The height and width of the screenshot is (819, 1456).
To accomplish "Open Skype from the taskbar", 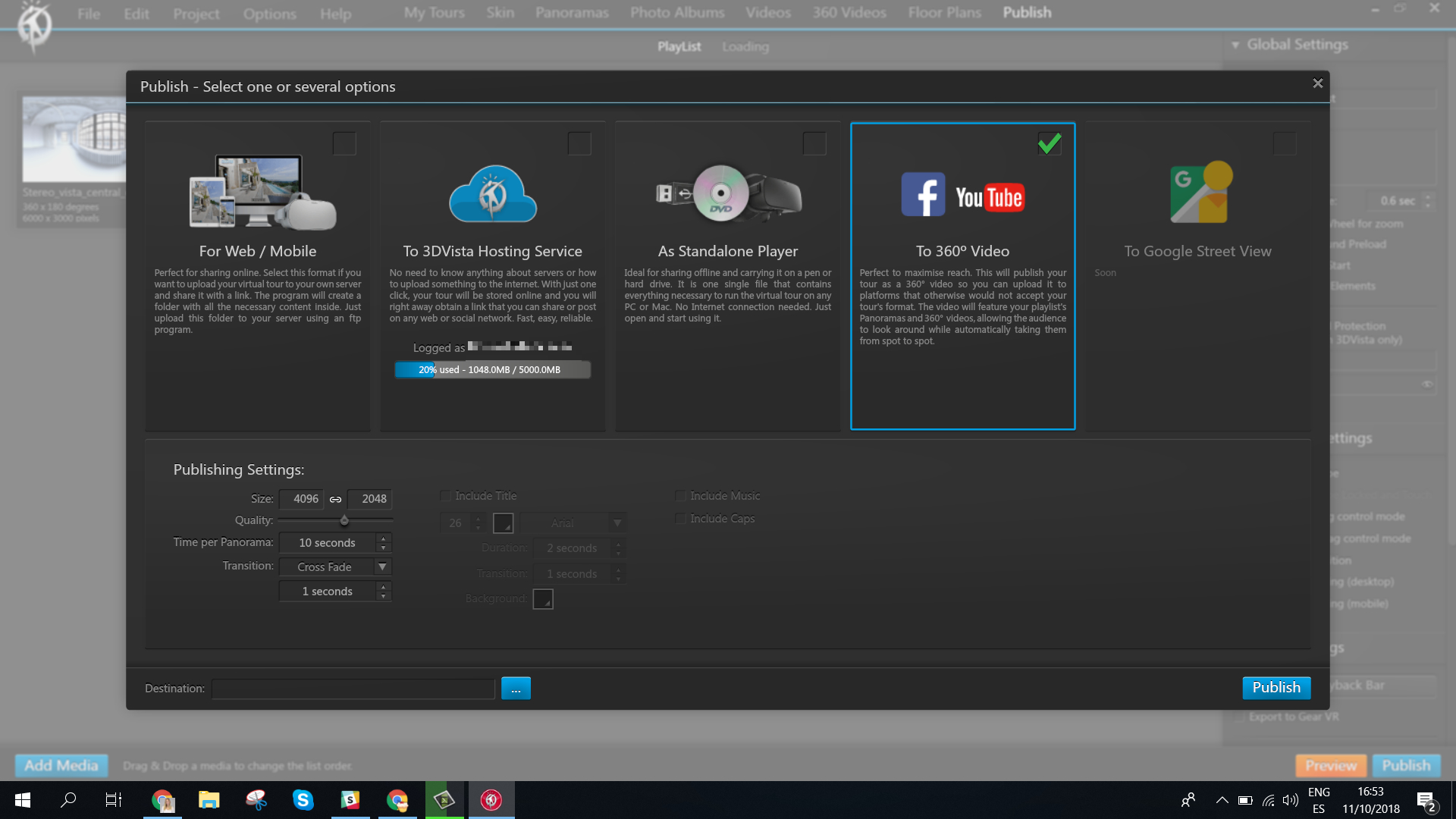I will pyautogui.click(x=303, y=800).
